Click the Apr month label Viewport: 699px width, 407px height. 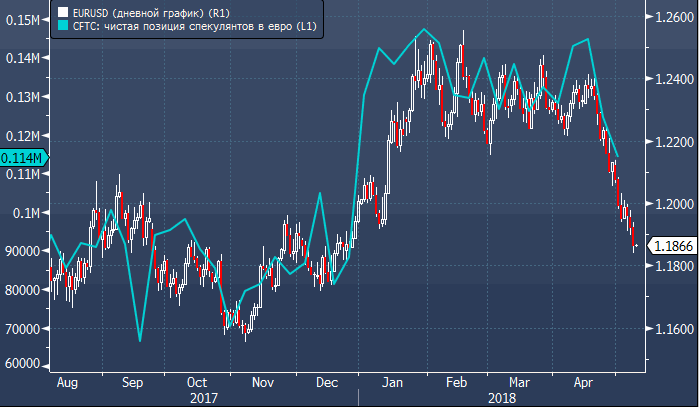[584, 382]
